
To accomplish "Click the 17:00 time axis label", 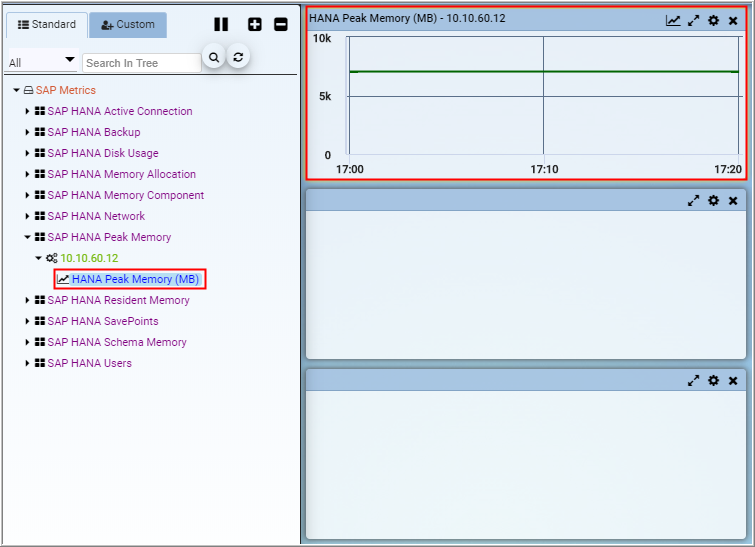I will pos(350,169).
